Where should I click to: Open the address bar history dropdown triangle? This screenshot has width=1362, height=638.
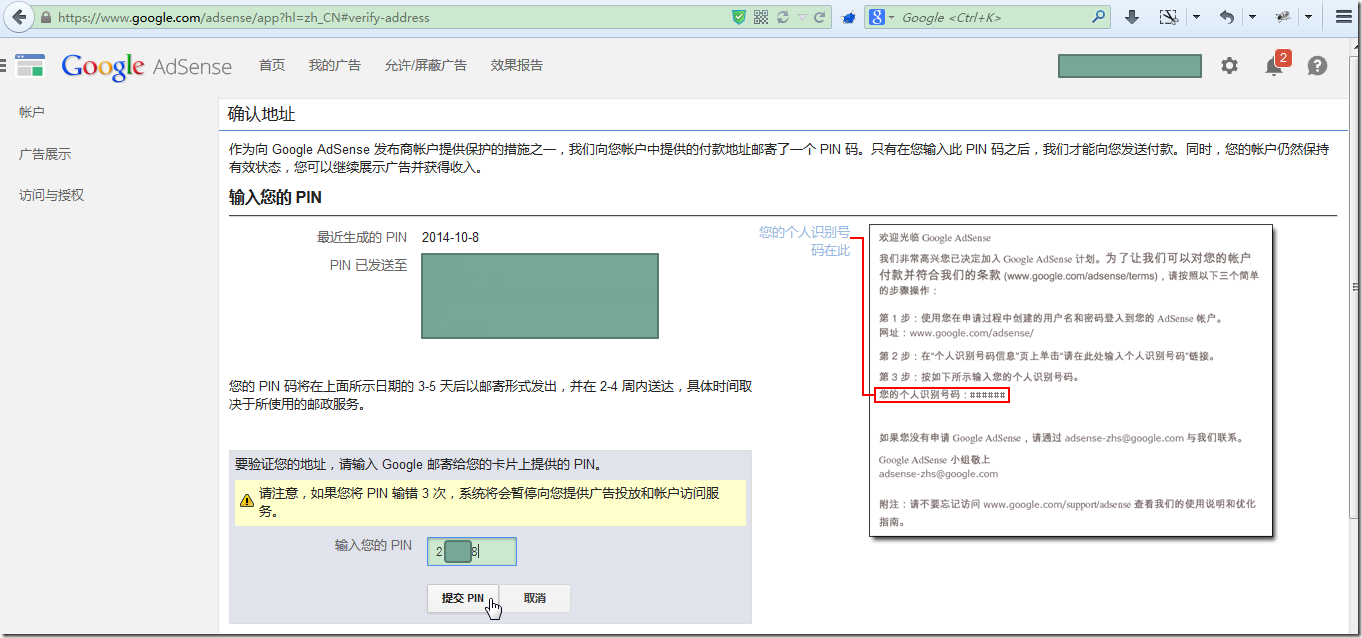[x=802, y=18]
